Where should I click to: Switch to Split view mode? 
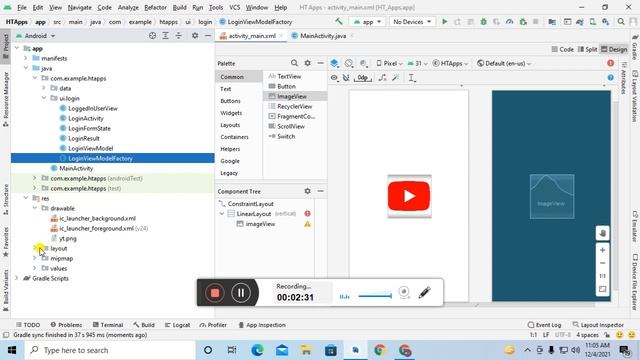click(x=587, y=49)
